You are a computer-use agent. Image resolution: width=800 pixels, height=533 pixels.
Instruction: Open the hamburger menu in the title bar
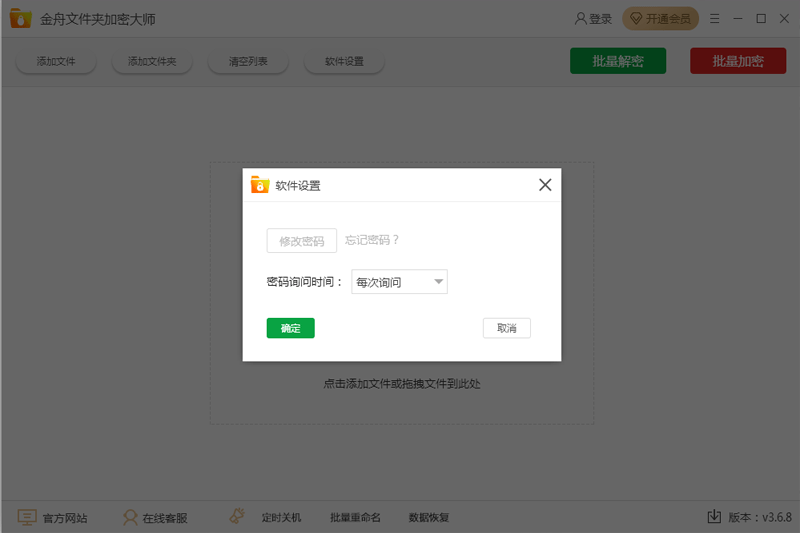[714, 19]
